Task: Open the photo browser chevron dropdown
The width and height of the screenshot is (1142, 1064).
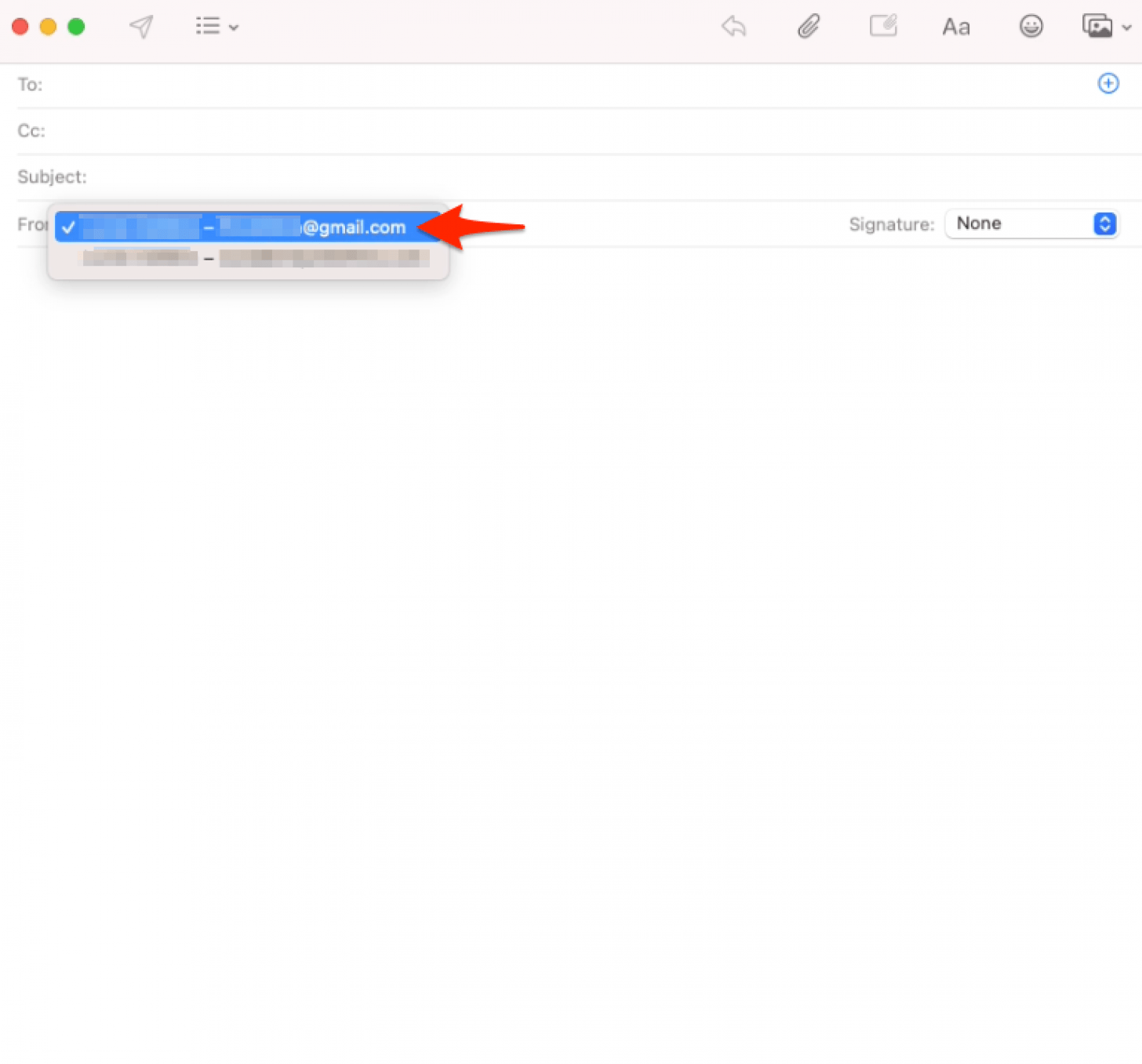Action: pyautogui.click(x=1127, y=27)
